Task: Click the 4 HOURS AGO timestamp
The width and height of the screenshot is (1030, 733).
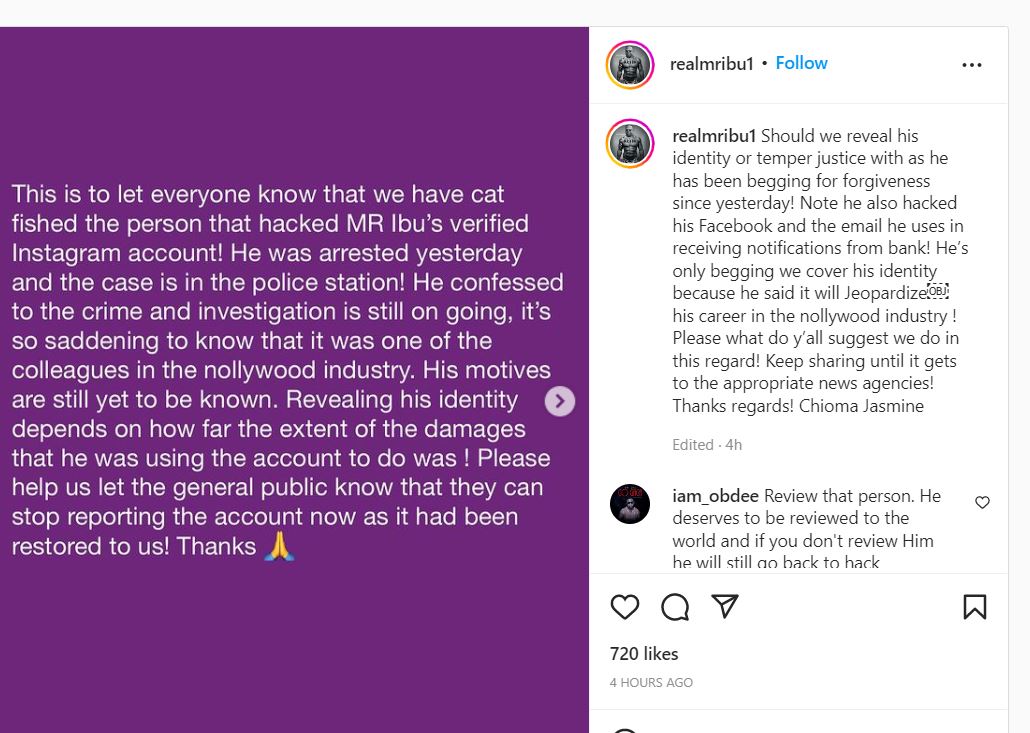Action: (x=651, y=683)
